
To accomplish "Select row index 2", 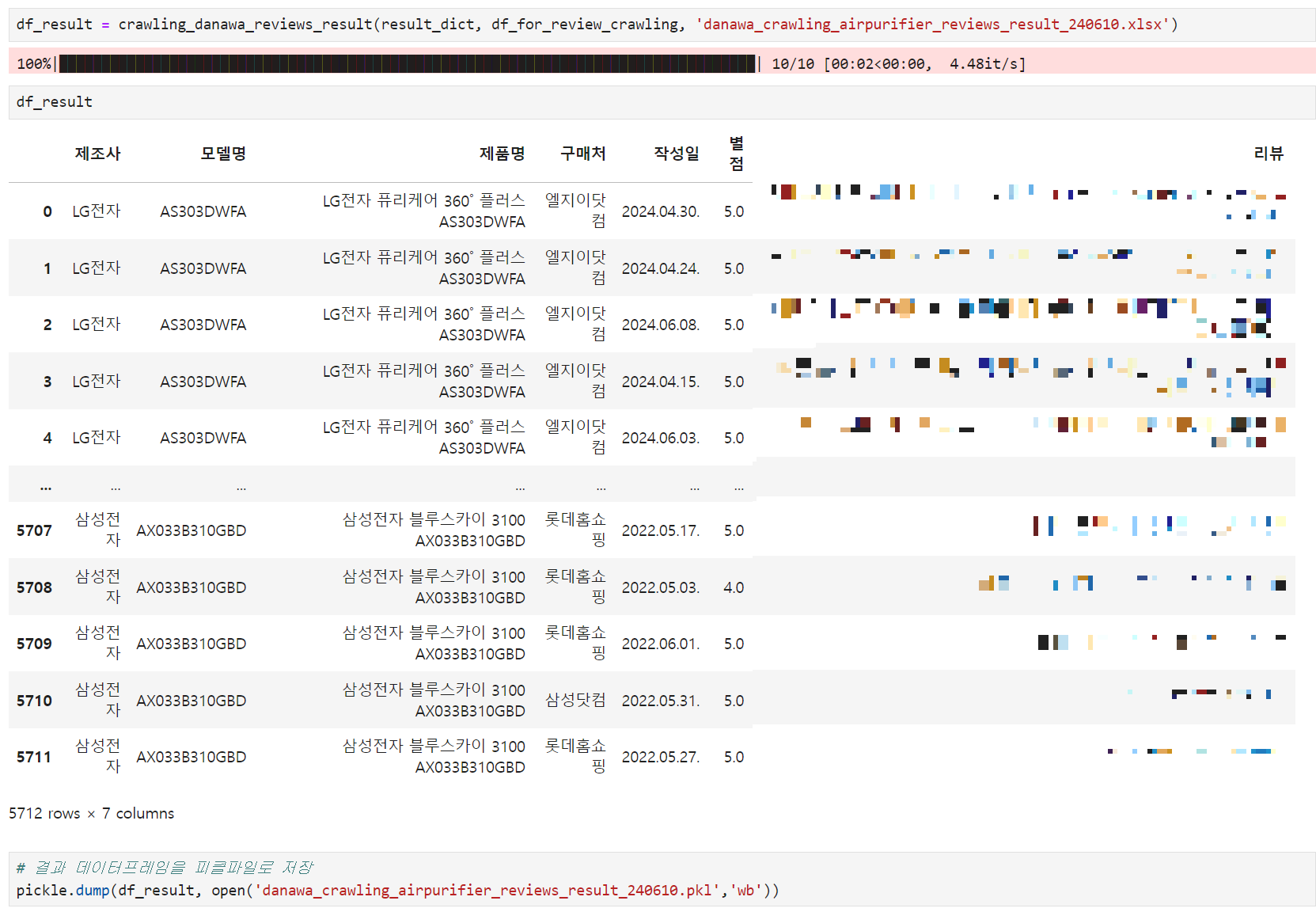I will (x=47, y=325).
